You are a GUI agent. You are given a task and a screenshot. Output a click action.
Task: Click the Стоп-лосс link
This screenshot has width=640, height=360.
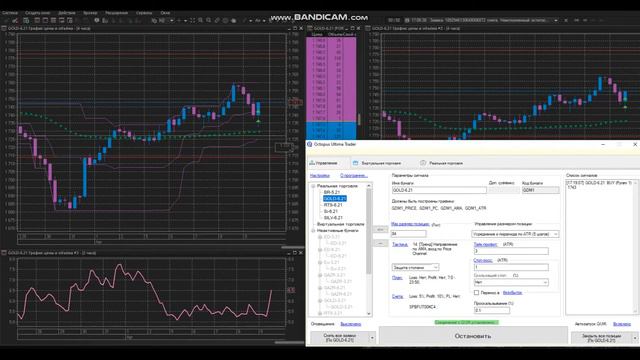[483, 260]
